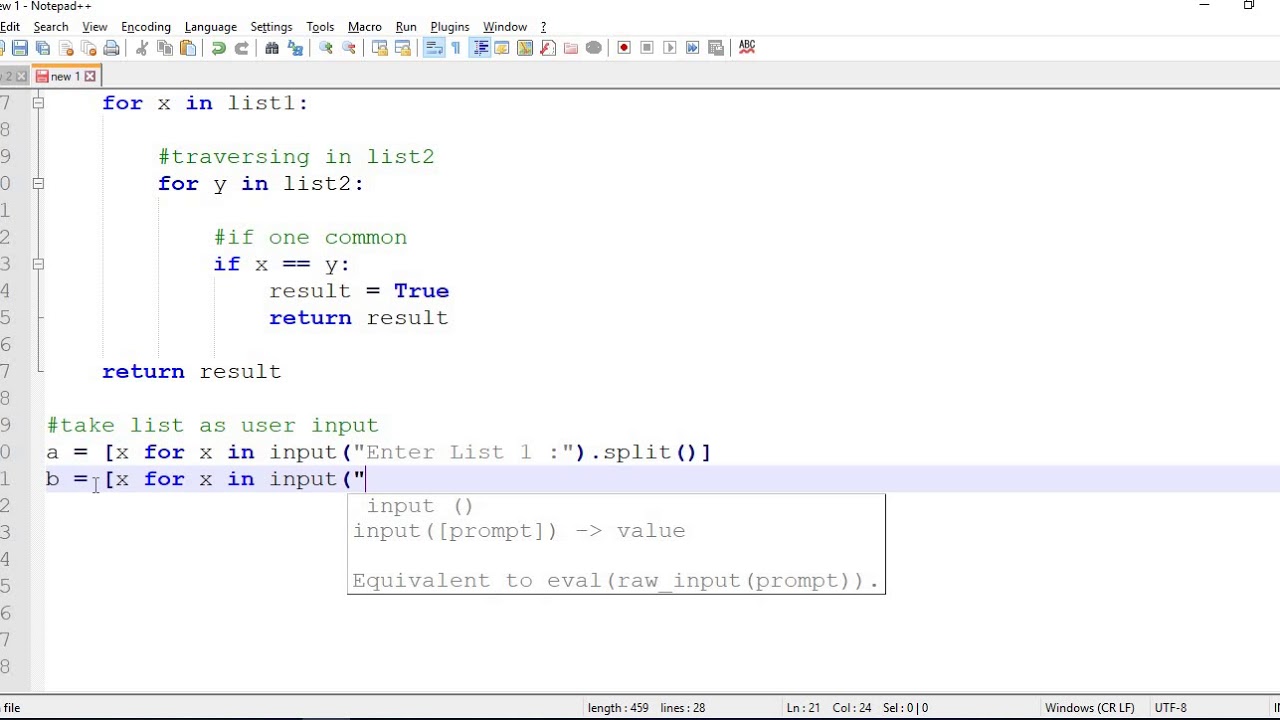Viewport: 1280px width, 720px height.
Task: Click the '#if one common' comment line
Action: [310, 237]
